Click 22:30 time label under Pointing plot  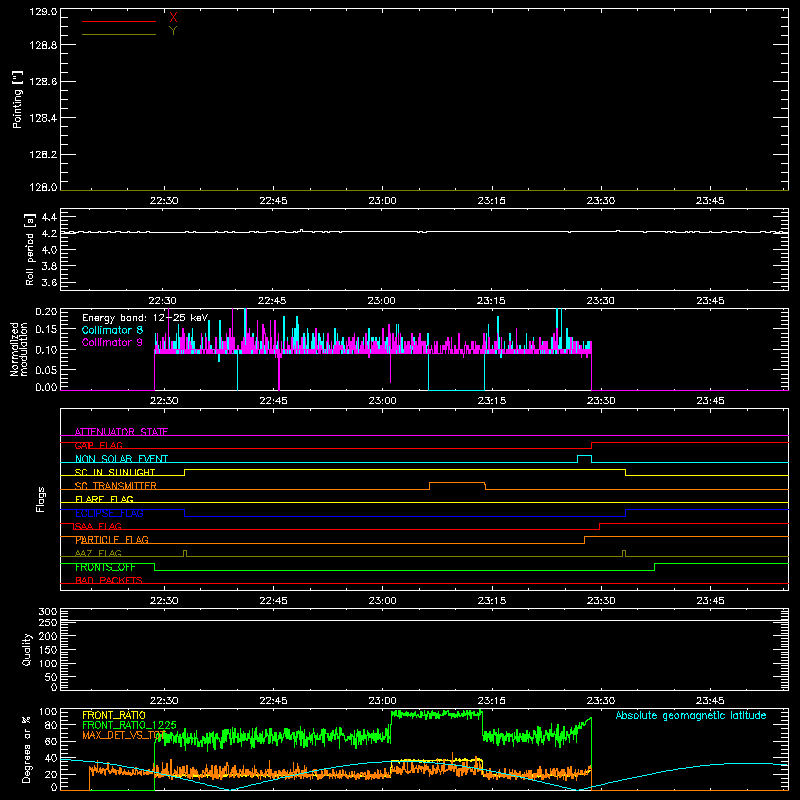(x=164, y=201)
